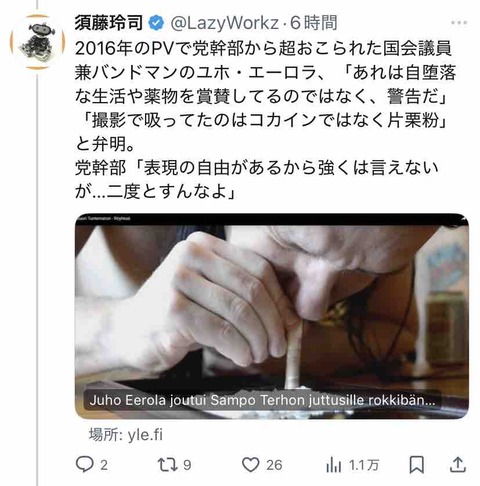Click the reply count 2
The height and width of the screenshot is (486, 480).
[x=104, y=465]
